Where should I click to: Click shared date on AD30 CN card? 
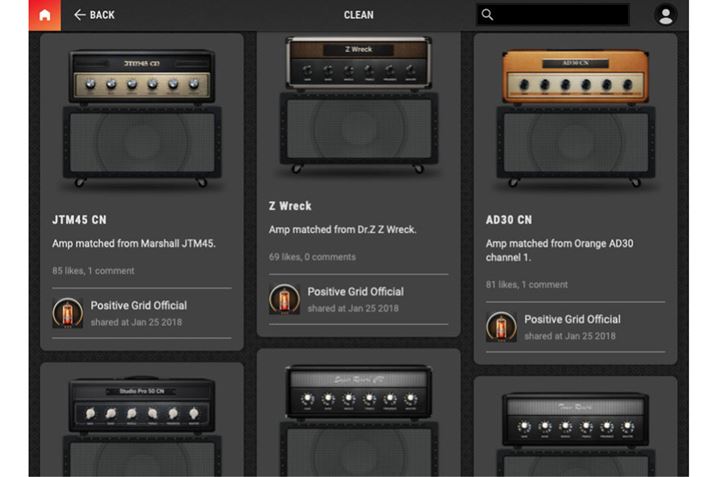pos(570,336)
